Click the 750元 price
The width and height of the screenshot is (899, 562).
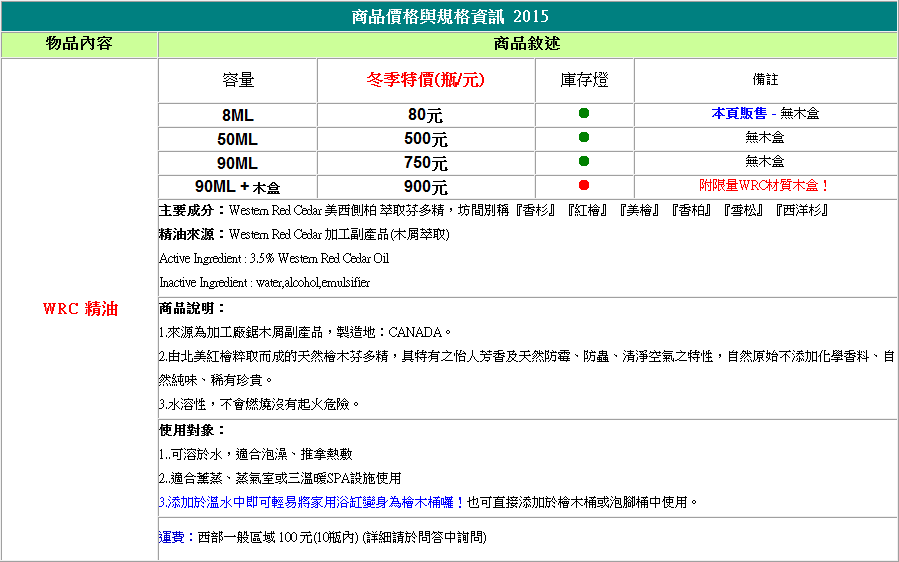425,163
